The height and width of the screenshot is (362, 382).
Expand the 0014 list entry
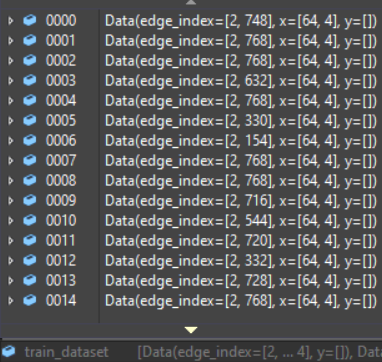tap(11, 301)
